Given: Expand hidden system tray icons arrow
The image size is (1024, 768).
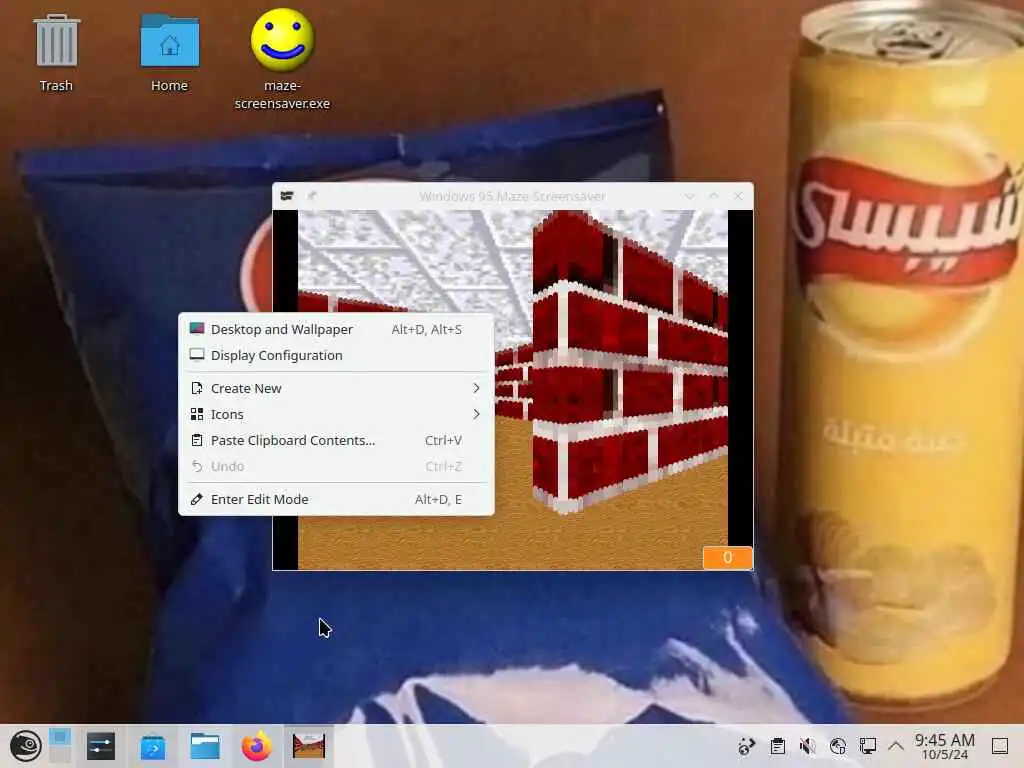Looking at the screenshot, I should pyautogui.click(x=896, y=746).
